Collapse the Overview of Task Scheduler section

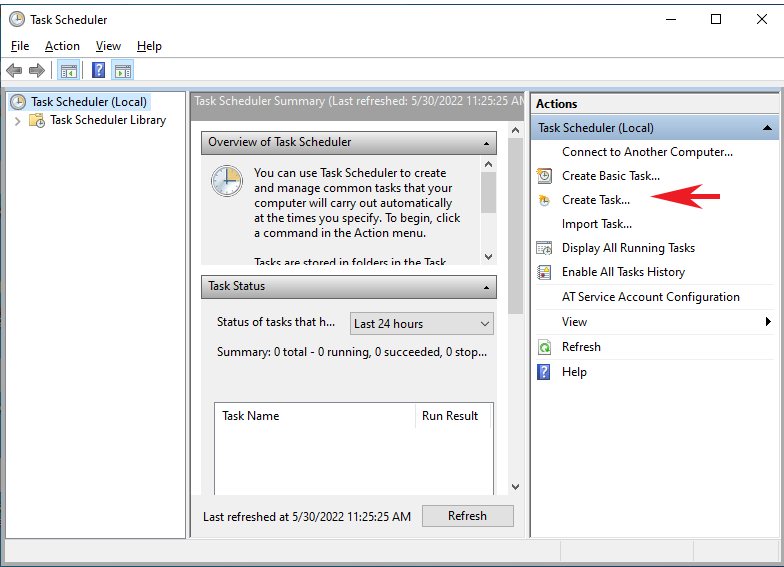(x=486, y=144)
